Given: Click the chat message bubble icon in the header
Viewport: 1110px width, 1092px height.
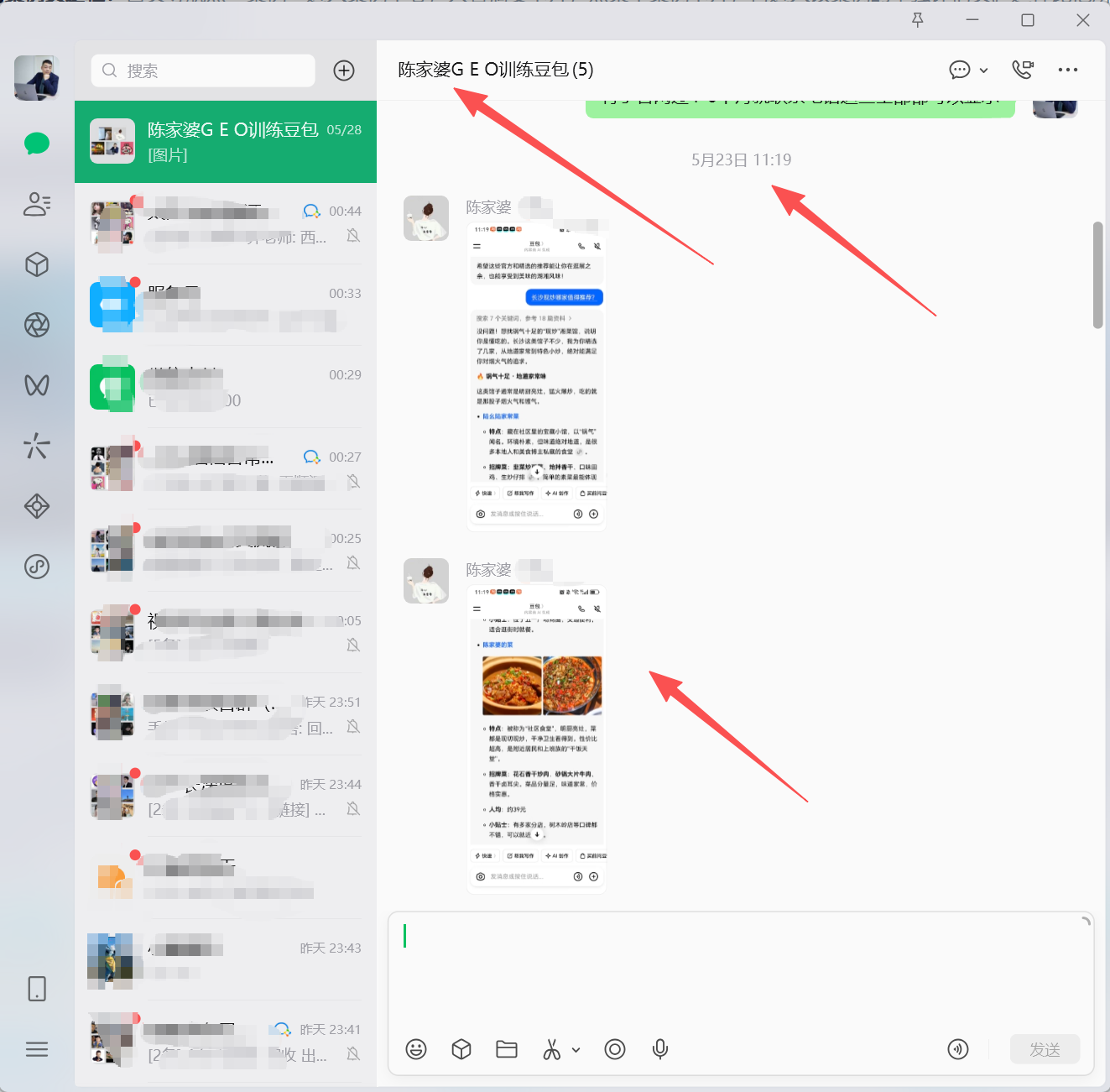Looking at the screenshot, I should tap(960, 70).
